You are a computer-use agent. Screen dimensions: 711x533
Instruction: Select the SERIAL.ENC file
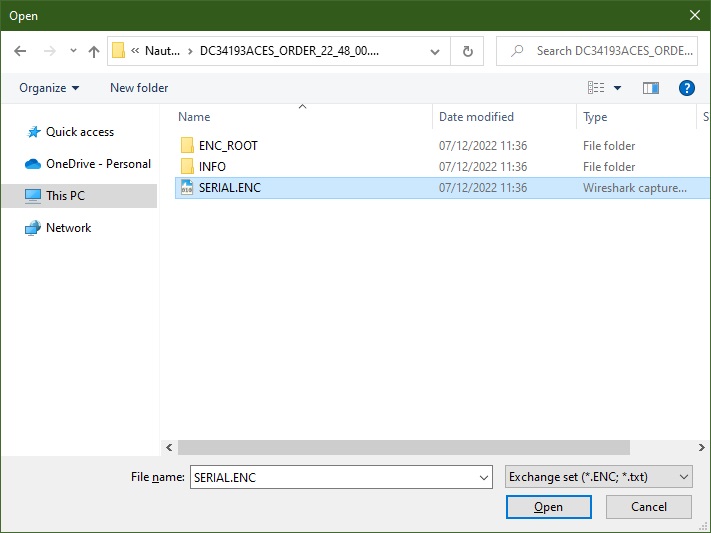(442, 188)
